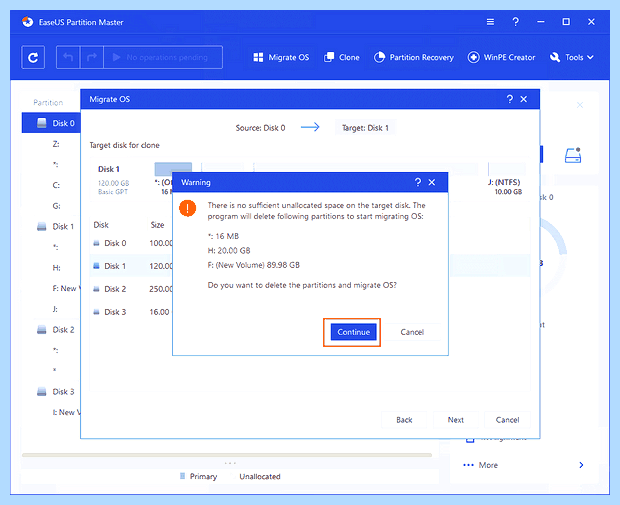Select Disk 3 in left partition tree
The image size is (620, 505).
click(x=55, y=392)
